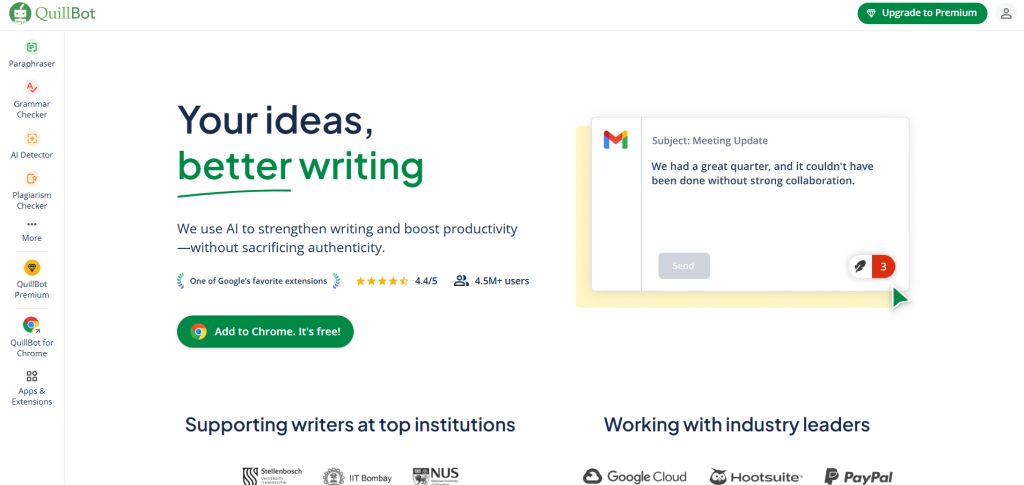Click the PayPal logo
The width and height of the screenshot is (1024, 485).
tap(858, 476)
